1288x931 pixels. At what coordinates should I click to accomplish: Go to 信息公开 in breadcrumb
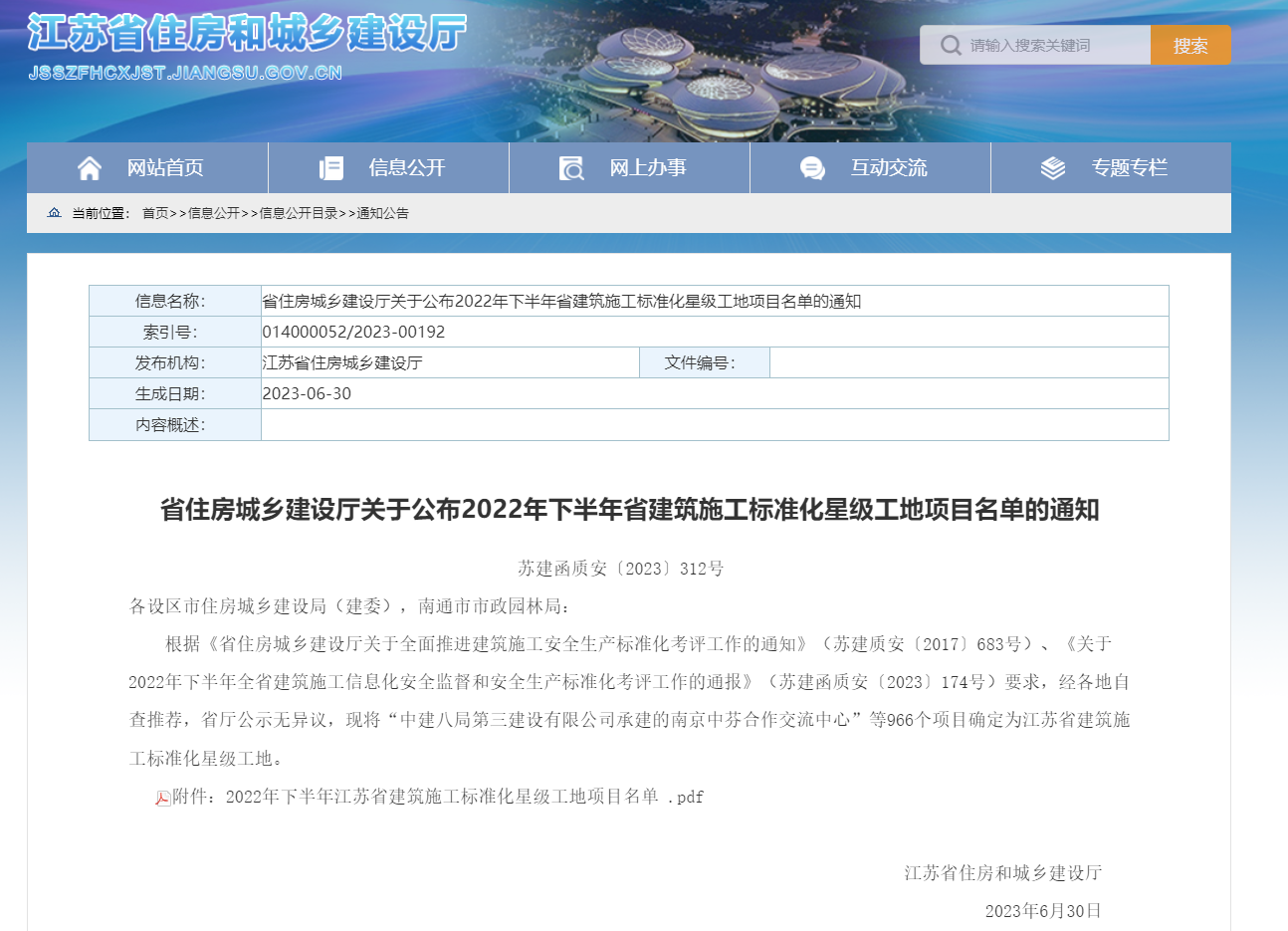[x=214, y=213]
